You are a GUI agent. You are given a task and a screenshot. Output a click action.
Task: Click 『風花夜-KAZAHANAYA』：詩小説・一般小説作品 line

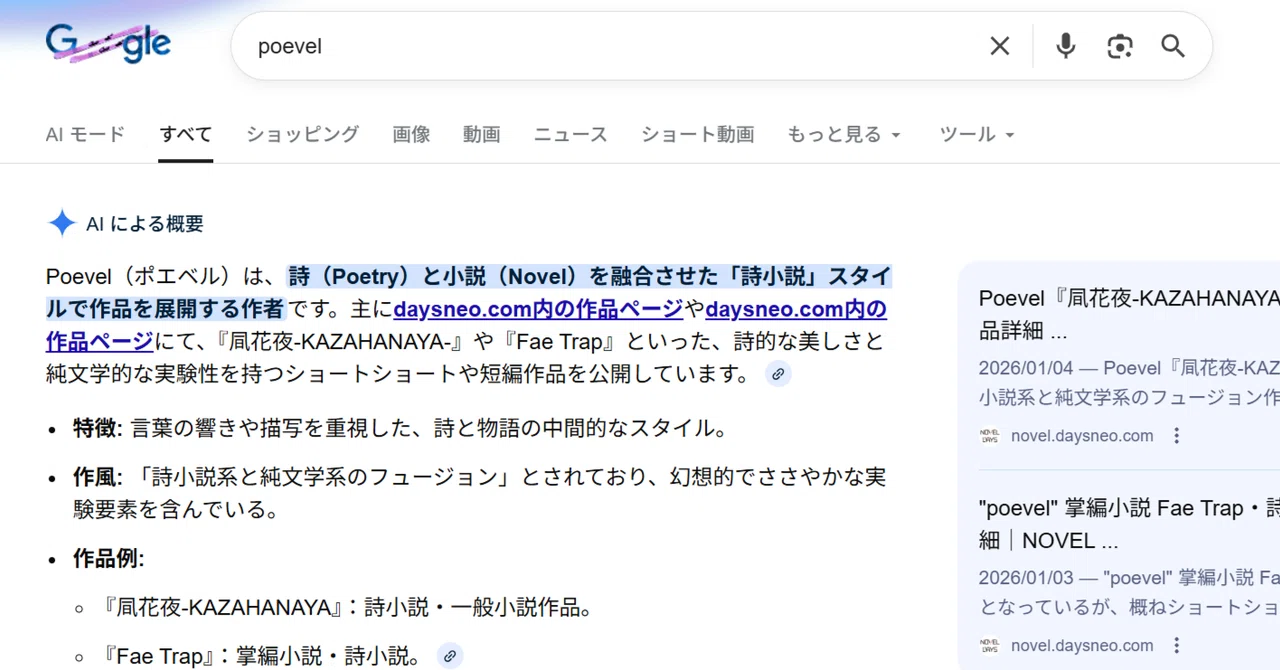[x=346, y=607]
